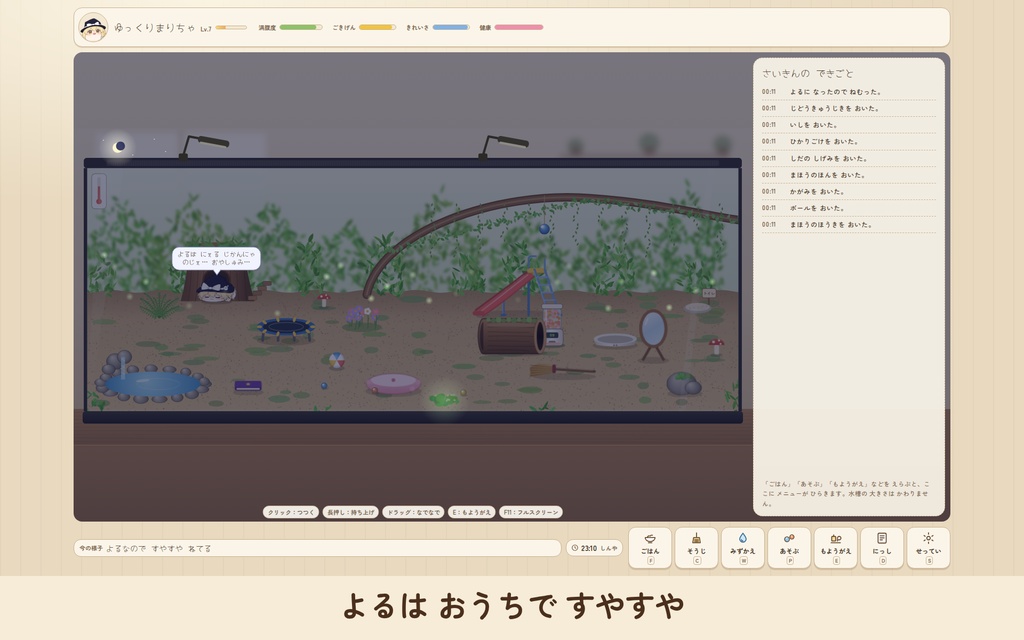Viewport: 1024px width, 640px height.
Task: Open the もようがえ redecorate menu
Action: click(x=835, y=548)
